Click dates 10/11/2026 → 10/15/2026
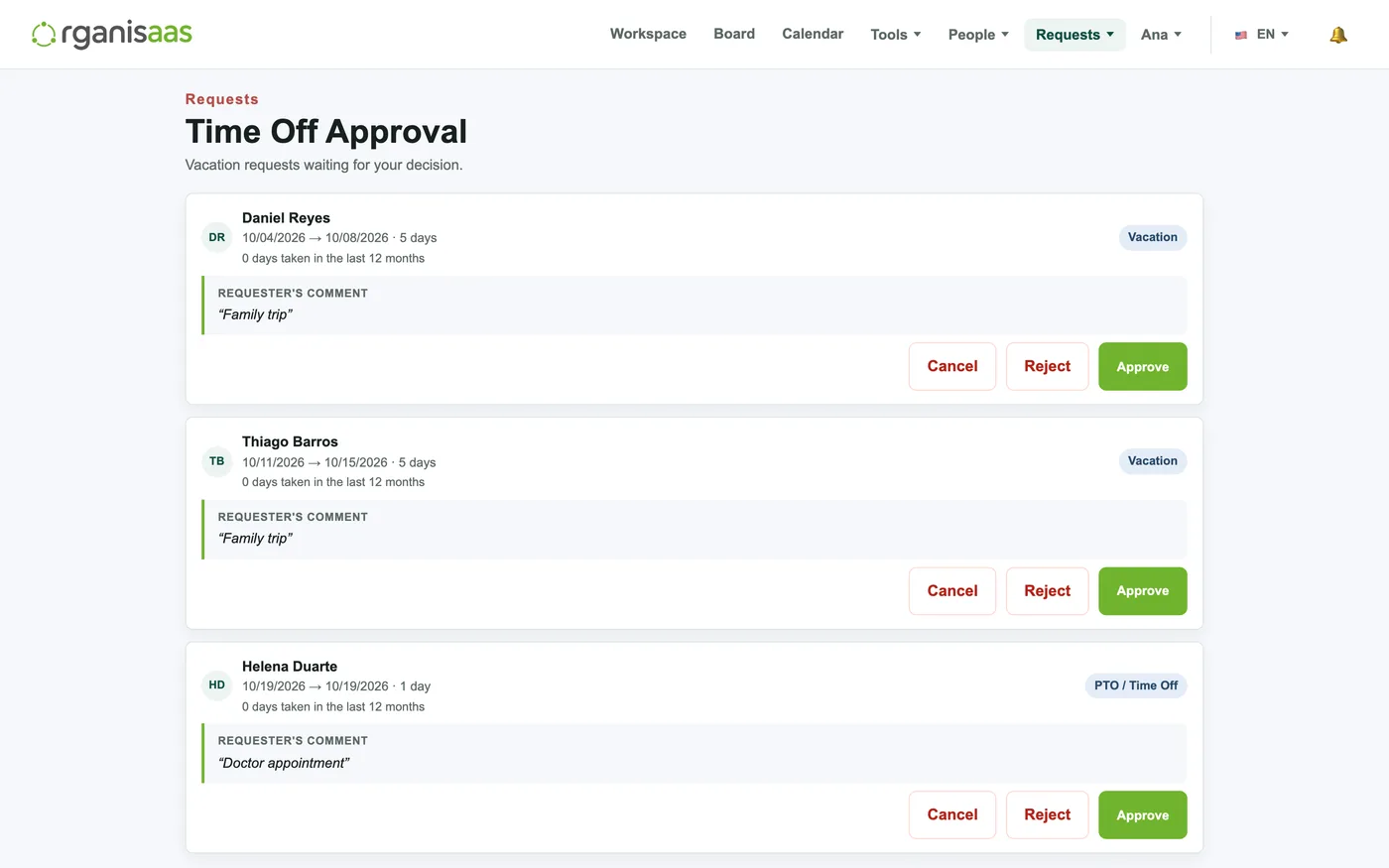Viewport: 1389px width, 868px height. [315, 462]
